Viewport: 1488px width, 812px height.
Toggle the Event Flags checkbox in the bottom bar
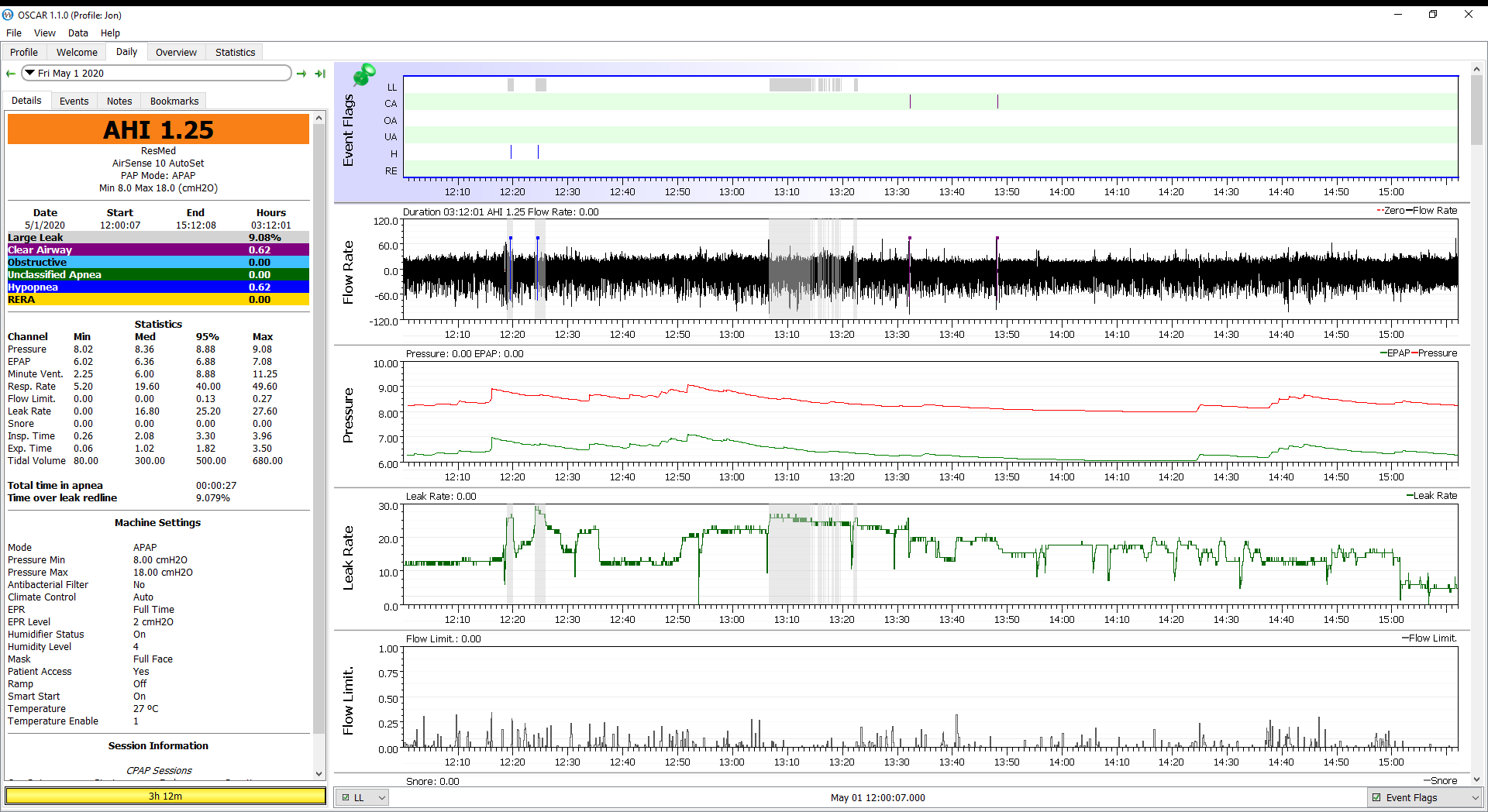pos(1376,797)
